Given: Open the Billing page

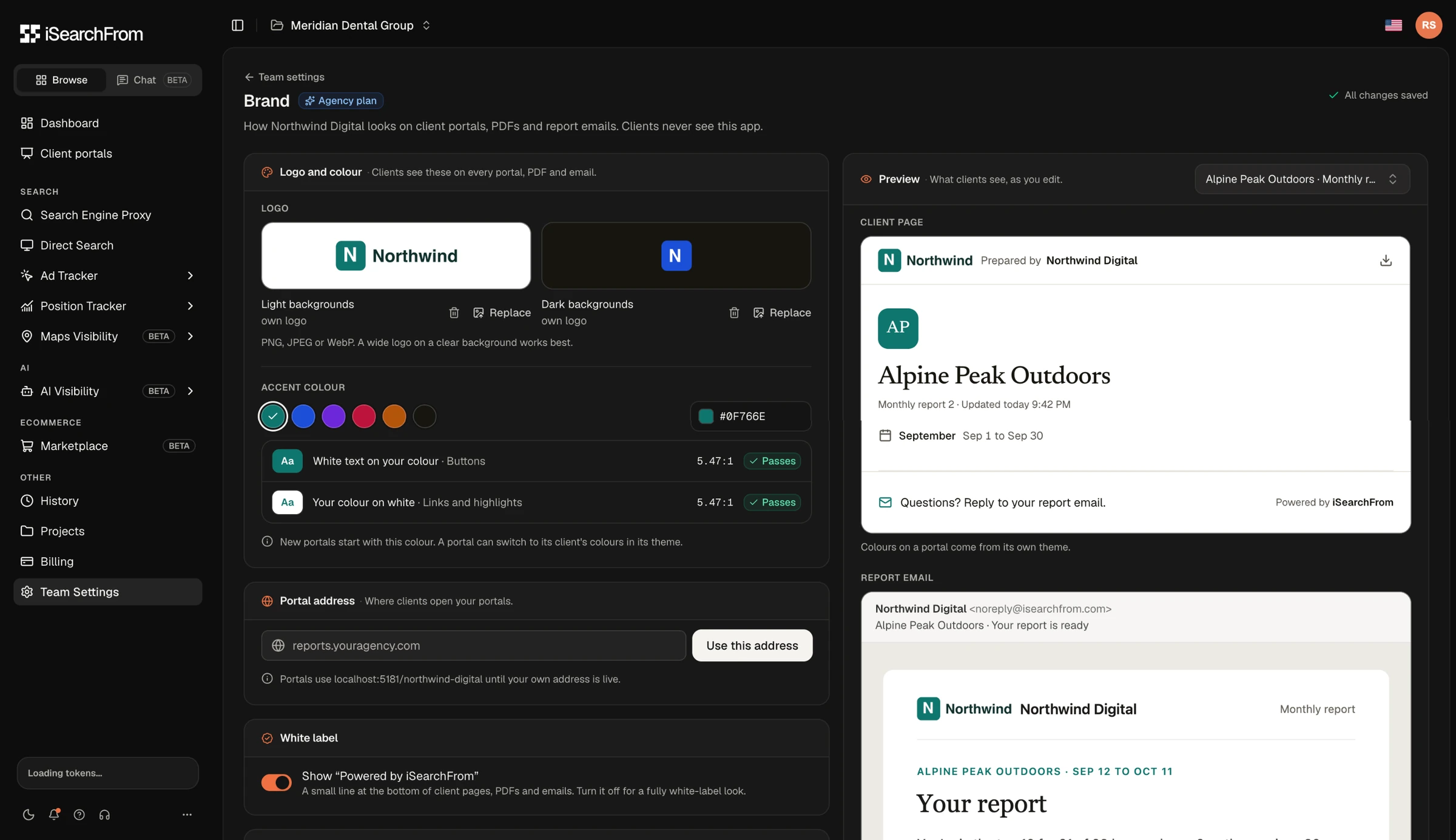Looking at the screenshot, I should click(x=107, y=561).
